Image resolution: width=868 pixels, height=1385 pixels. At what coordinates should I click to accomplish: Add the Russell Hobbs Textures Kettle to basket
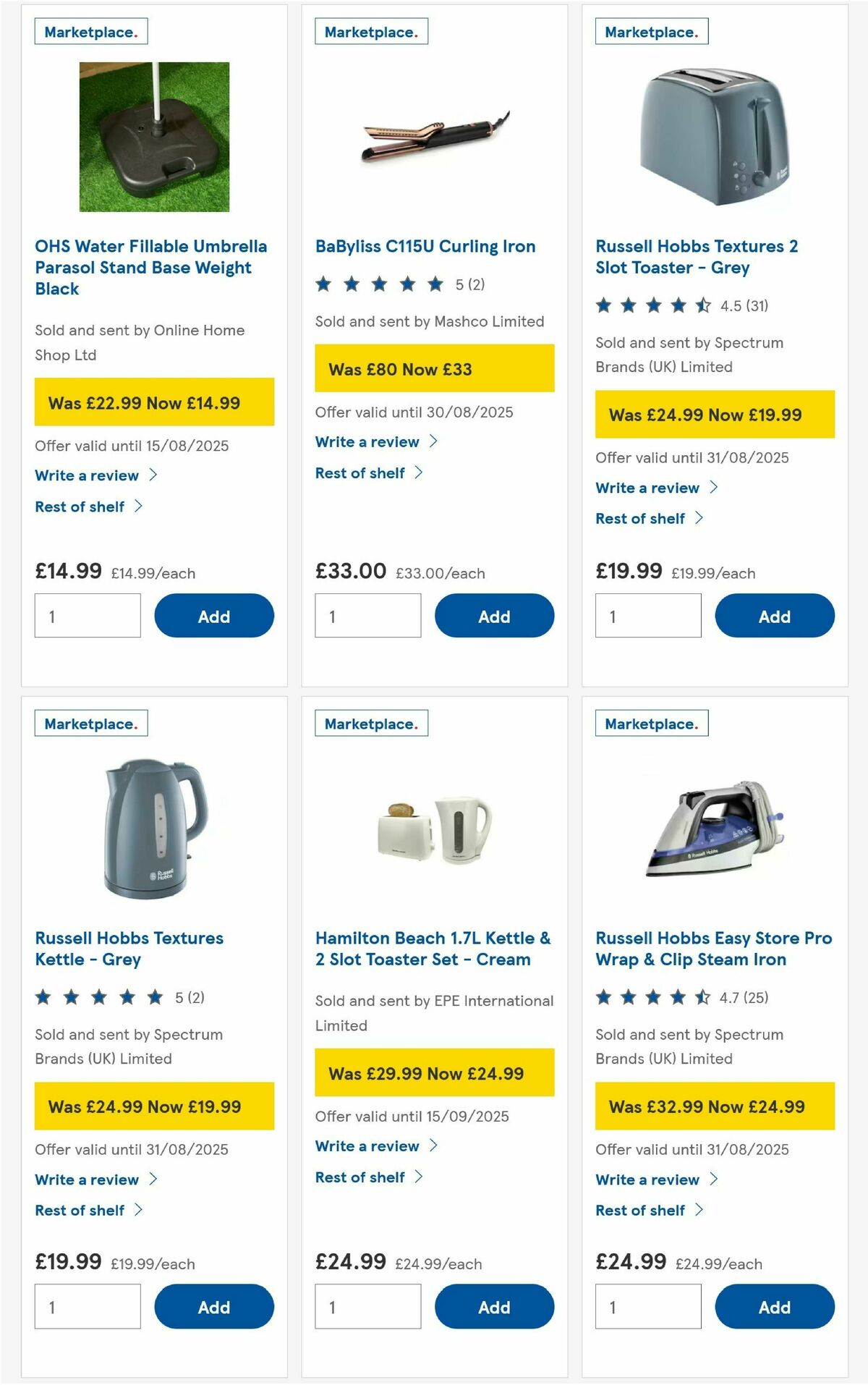pyautogui.click(x=213, y=1307)
